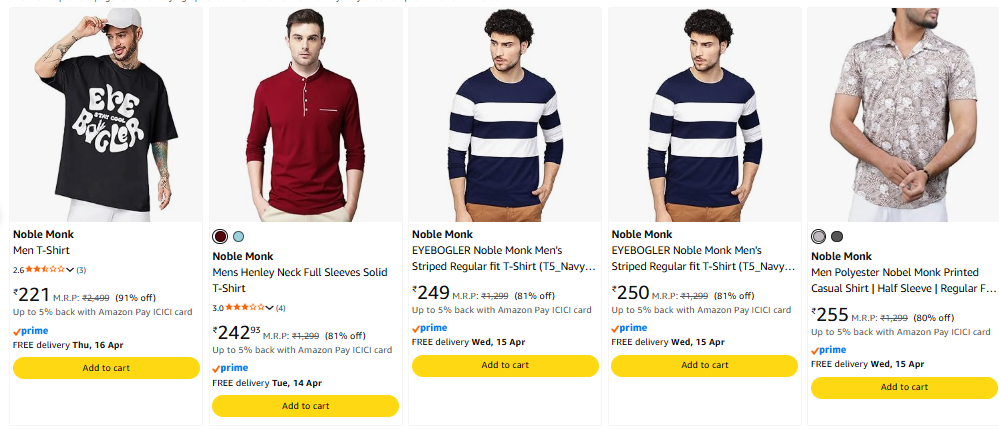Open the (3) reviews count for Men T-Shirt

pyautogui.click(x=81, y=270)
